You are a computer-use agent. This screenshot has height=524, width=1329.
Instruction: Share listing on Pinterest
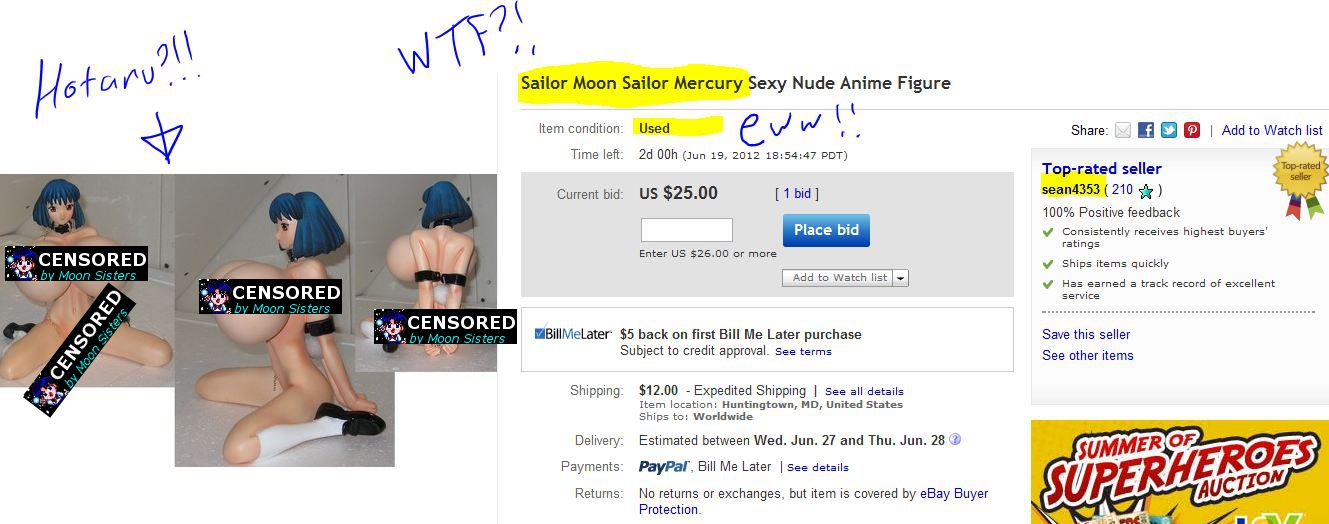pyautogui.click(x=1192, y=130)
